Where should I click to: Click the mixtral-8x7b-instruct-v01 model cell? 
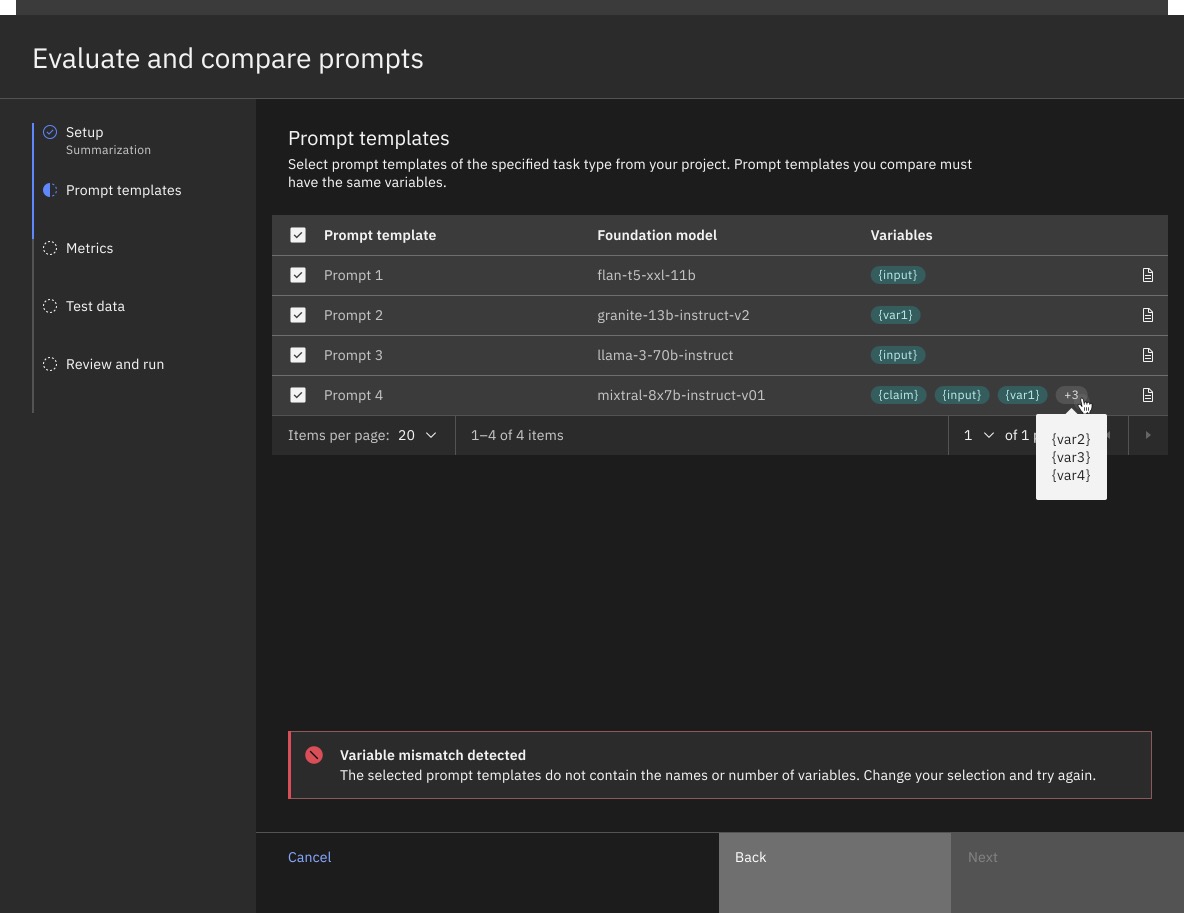(x=681, y=395)
